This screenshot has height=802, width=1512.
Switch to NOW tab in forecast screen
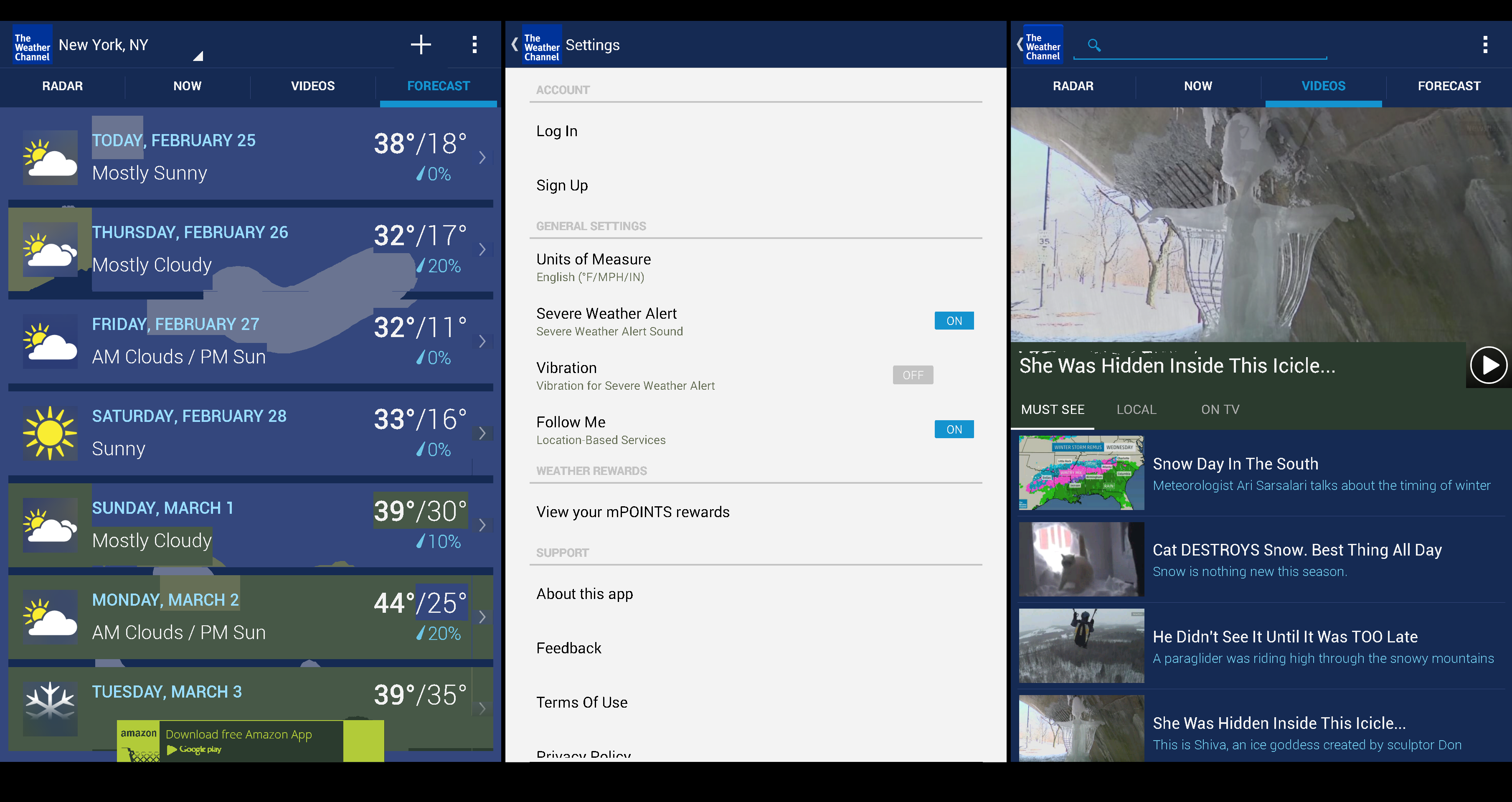(x=187, y=86)
